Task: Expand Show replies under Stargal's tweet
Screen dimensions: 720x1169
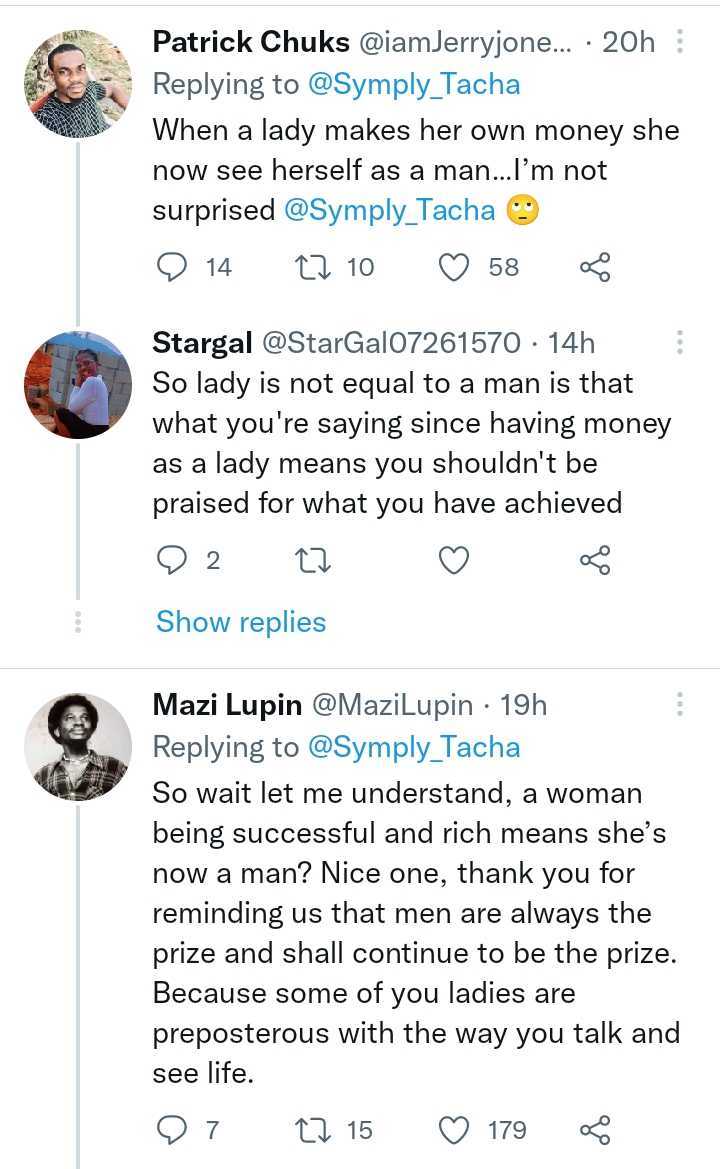Action: [x=241, y=622]
